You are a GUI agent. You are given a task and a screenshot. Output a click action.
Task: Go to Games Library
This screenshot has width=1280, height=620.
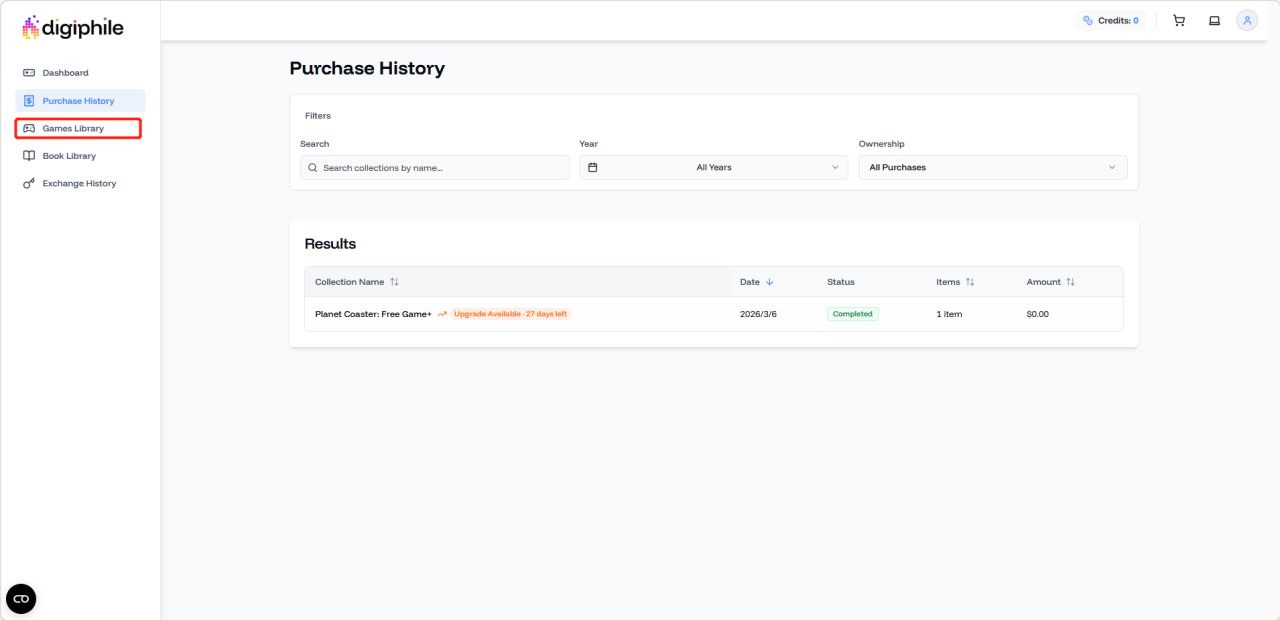tap(73, 128)
